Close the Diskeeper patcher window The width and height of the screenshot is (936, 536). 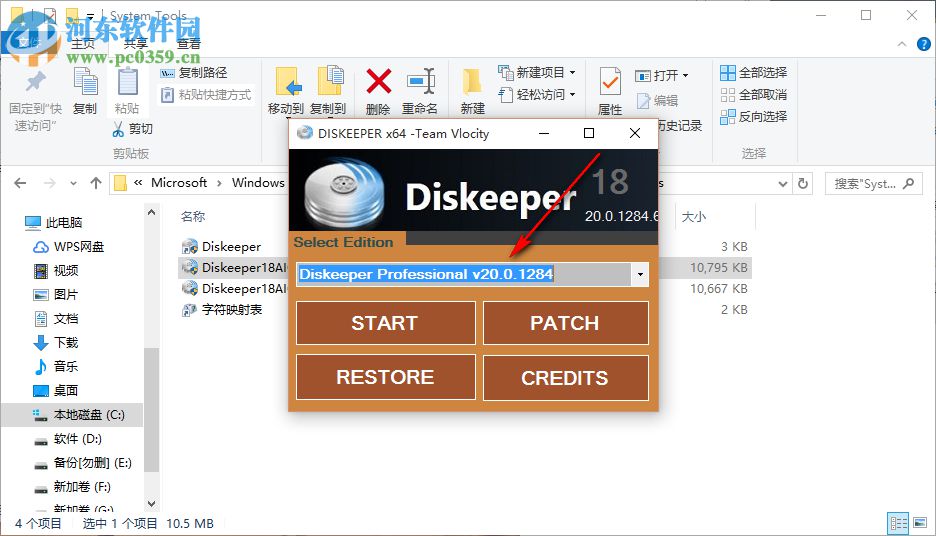[x=635, y=133]
